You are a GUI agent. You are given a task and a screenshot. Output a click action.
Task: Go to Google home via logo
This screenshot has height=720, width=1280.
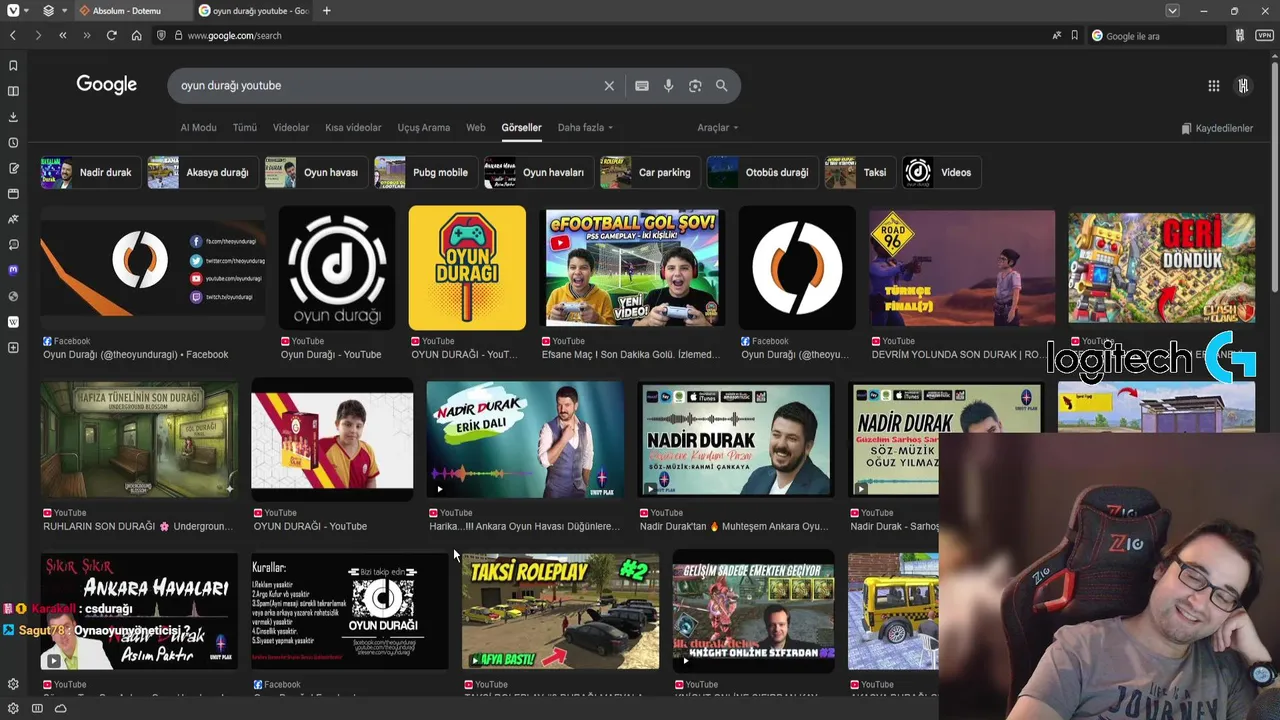click(107, 85)
